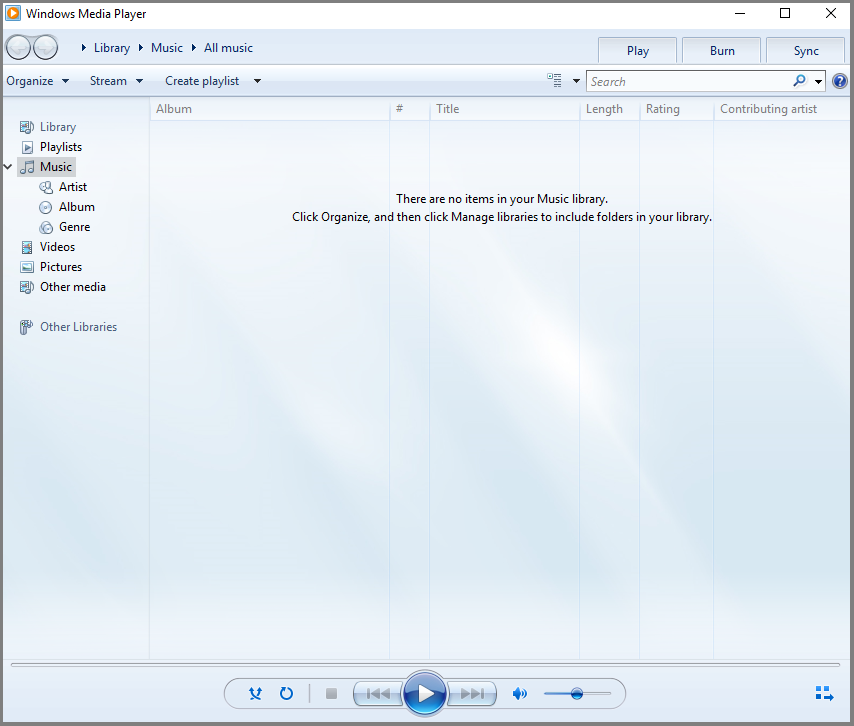Viewport: 854px width, 726px height.
Task: Open the View options dropdown arrow
Action: (x=576, y=81)
